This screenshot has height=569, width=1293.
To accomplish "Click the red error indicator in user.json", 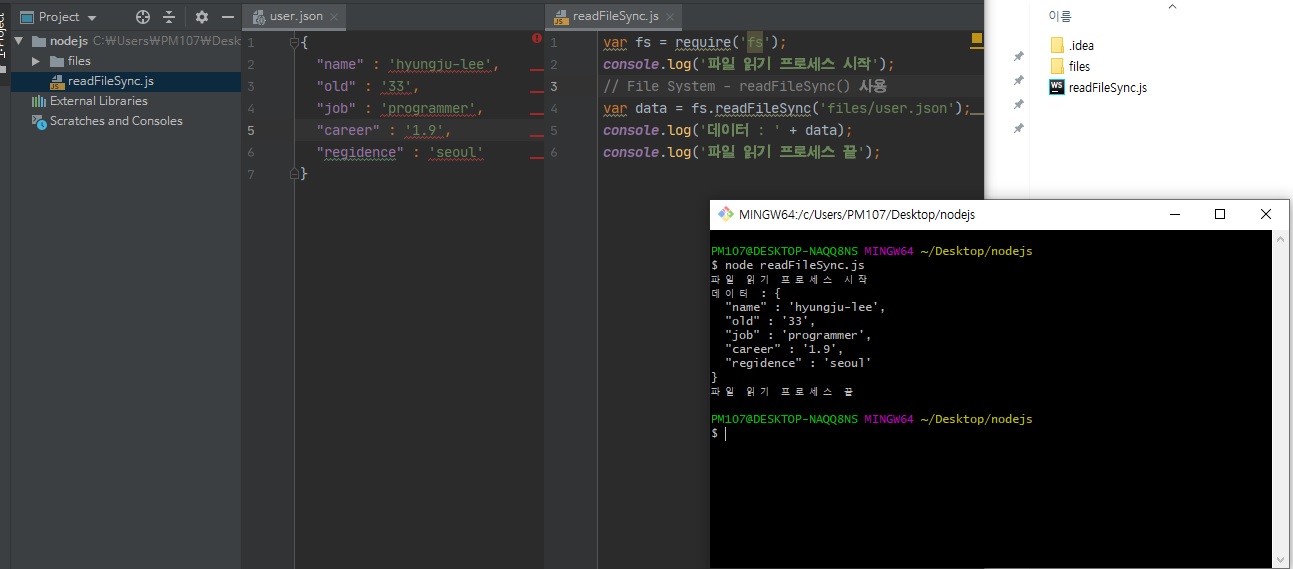I will (x=537, y=38).
